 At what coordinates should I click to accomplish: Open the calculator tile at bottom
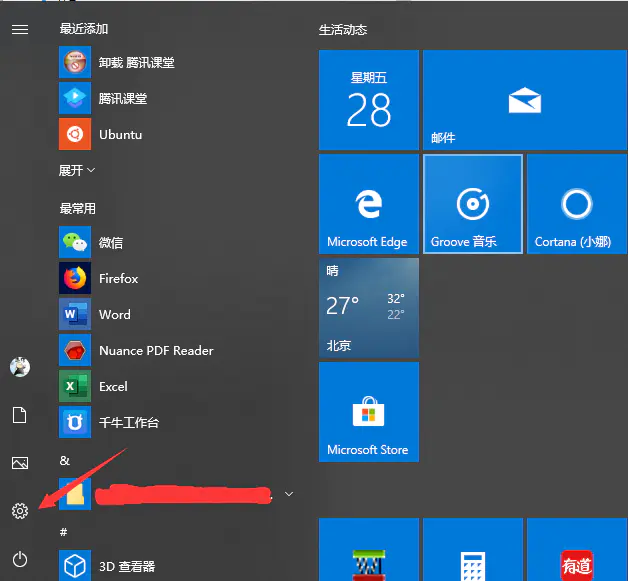[473, 549]
